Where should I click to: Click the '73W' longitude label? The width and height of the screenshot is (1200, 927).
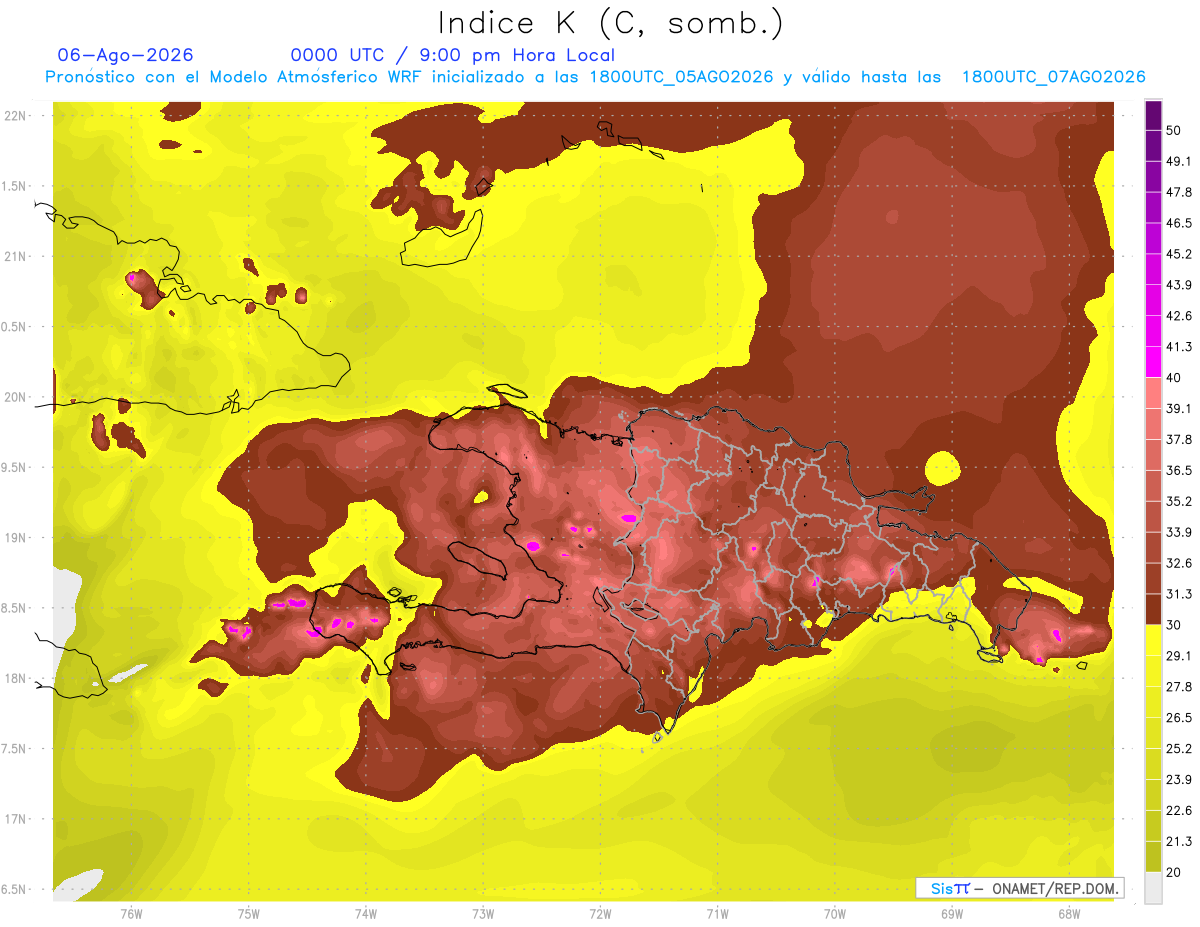[x=483, y=913]
